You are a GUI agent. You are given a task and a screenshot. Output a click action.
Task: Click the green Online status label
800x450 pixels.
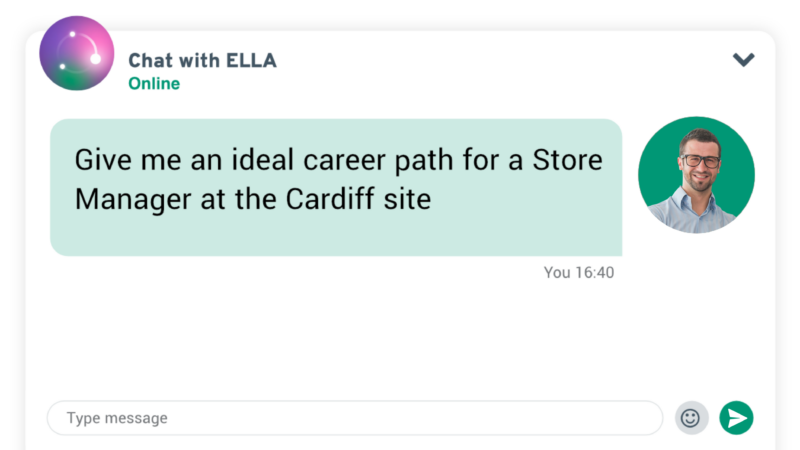(154, 83)
